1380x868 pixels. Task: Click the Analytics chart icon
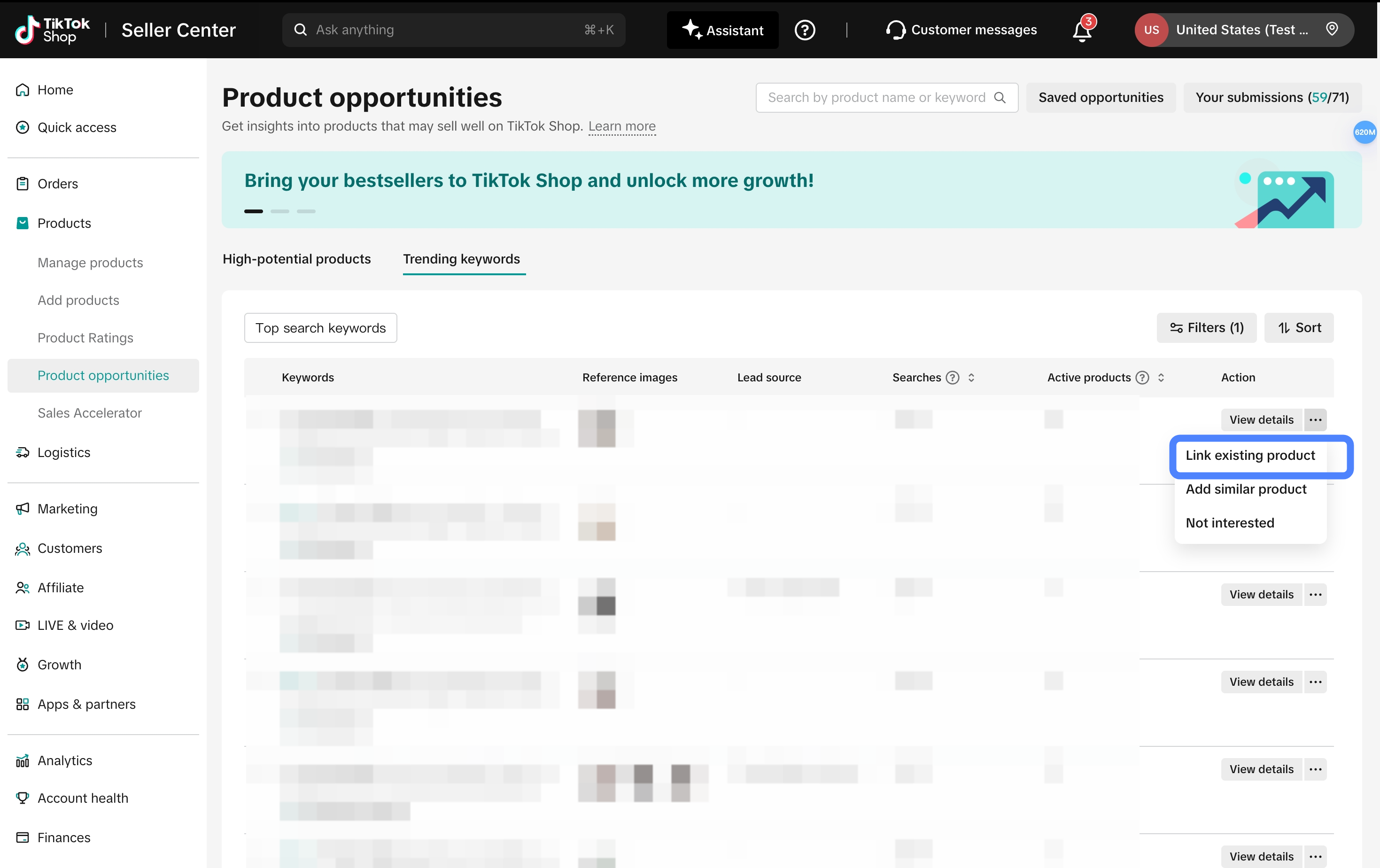click(x=23, y=761)
